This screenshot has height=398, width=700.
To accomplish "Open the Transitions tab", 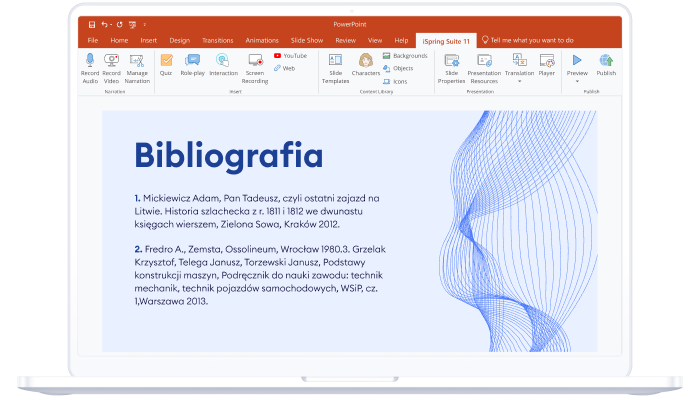I will coord(217,40).
